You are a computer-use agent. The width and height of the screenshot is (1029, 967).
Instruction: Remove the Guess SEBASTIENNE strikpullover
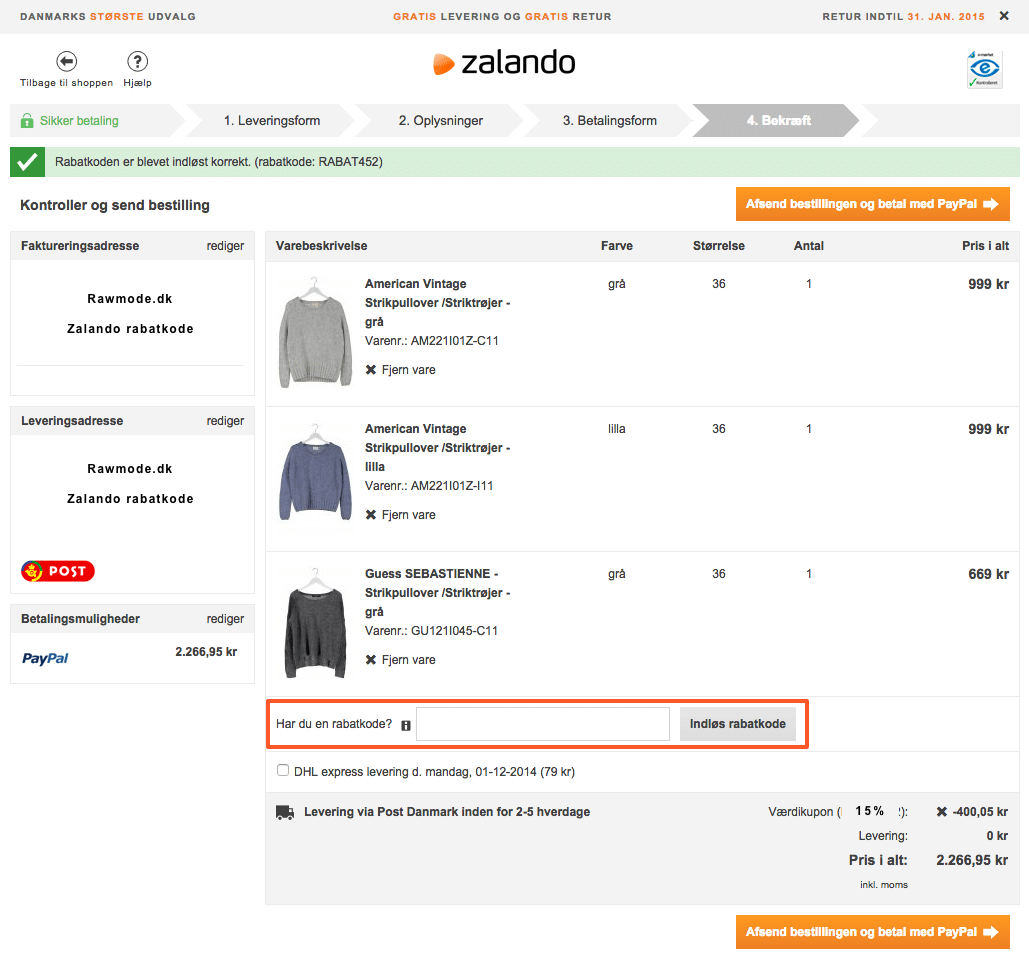400,659
